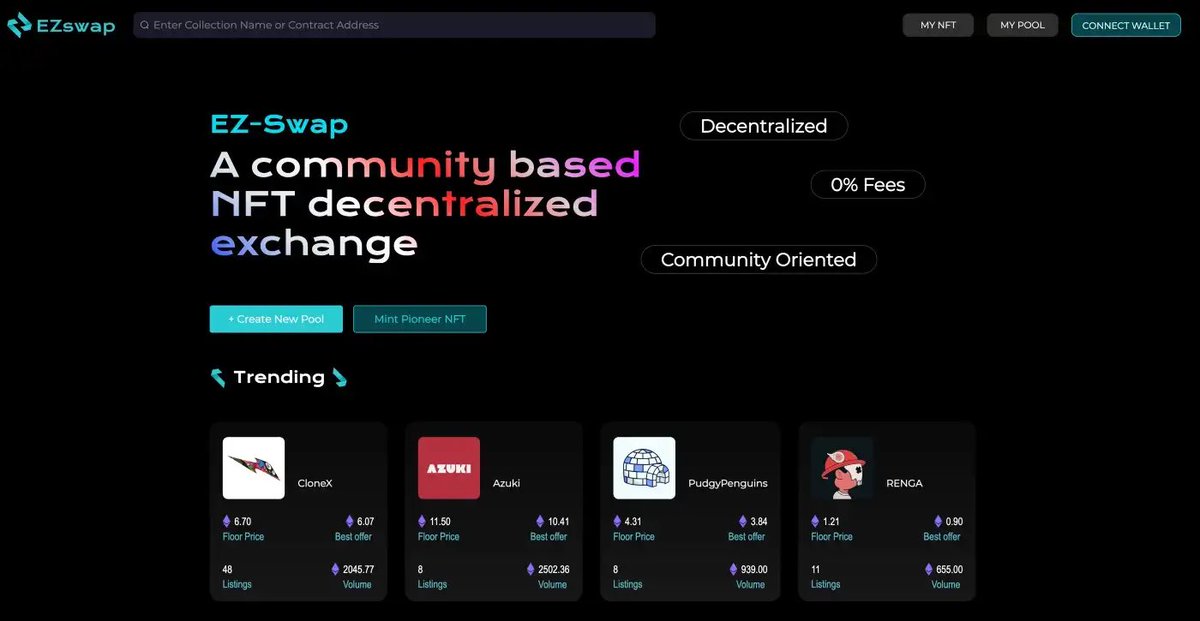1200x621 pixels.
Task: Click RENGA volume value 655.00
Action: [x=948, y=570]
